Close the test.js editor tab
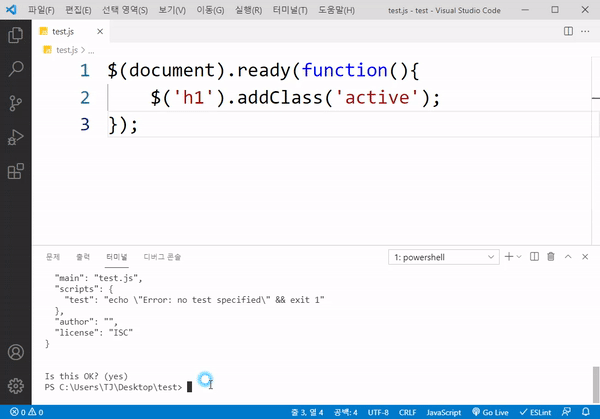 pyautogui.click(x=100, y=31)
